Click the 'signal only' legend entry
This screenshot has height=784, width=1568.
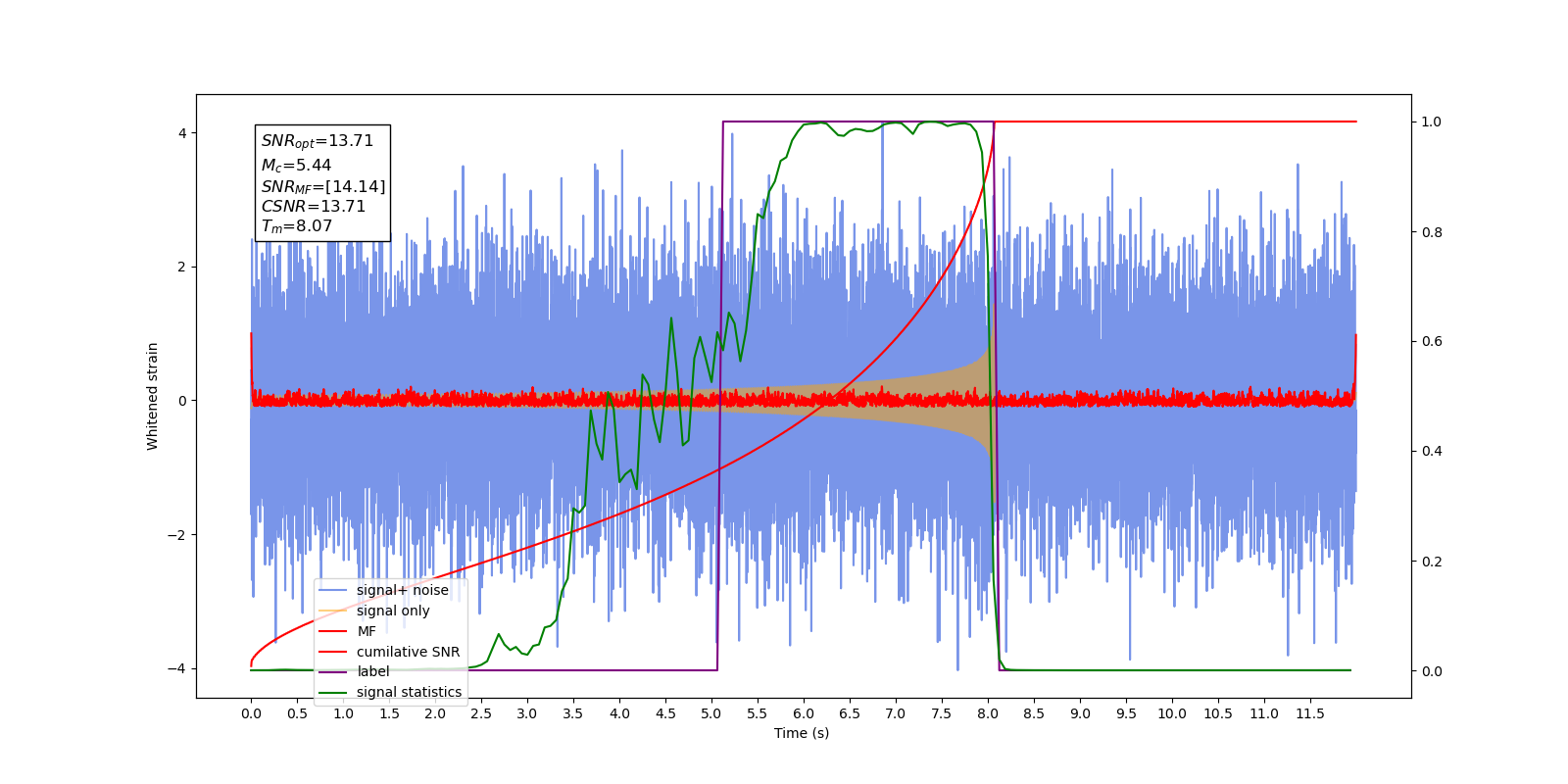coord(393,611)
